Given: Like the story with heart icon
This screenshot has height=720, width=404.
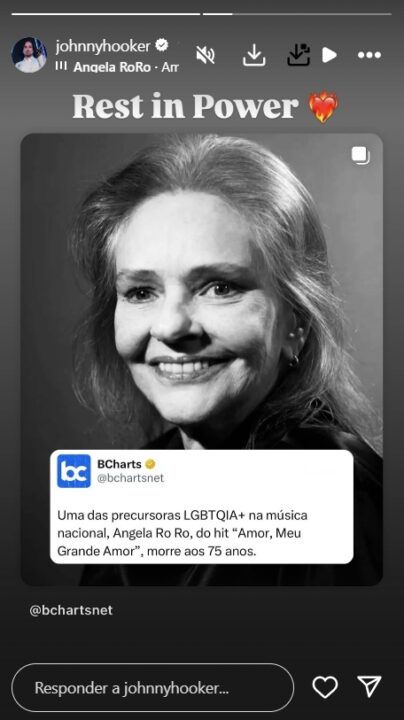Looking at the screenshot, I should tap(325, 687).
